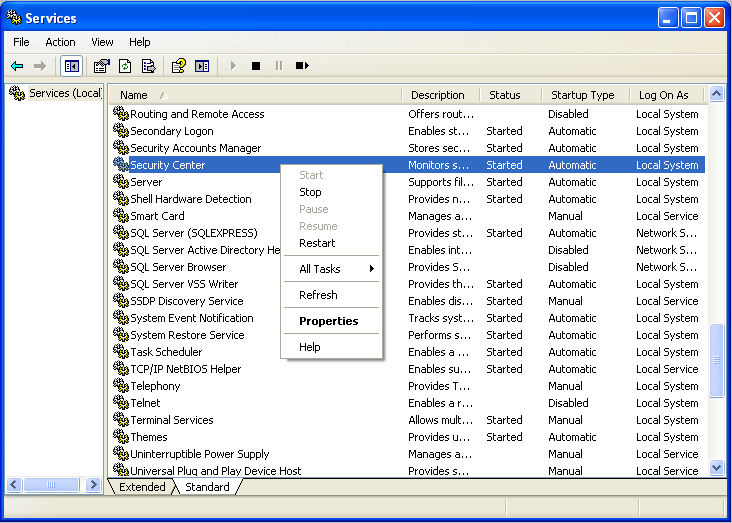Select Properties in the context menu

(x=328, y=321)
